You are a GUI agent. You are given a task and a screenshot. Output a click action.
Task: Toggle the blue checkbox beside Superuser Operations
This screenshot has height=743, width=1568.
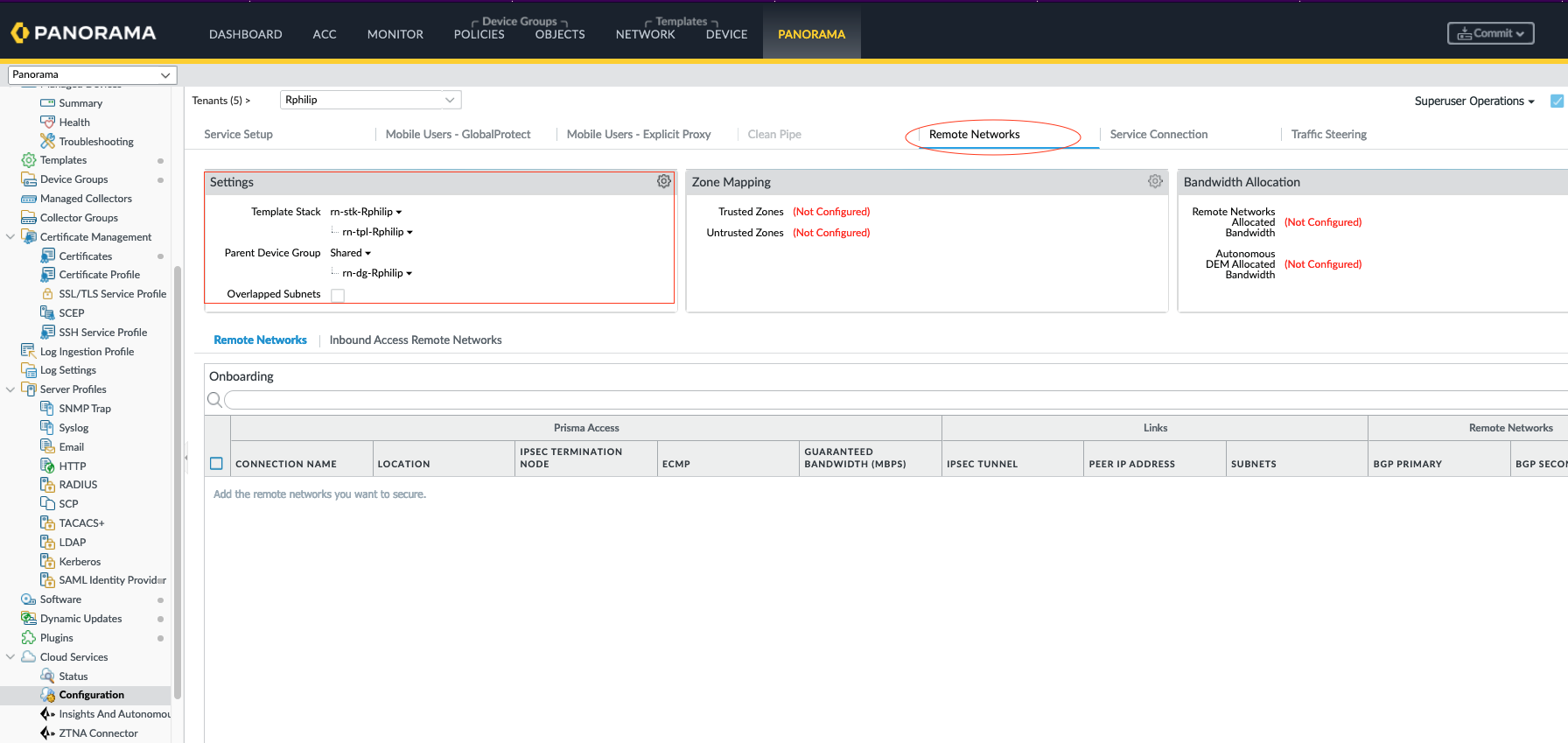[1557, 102]
